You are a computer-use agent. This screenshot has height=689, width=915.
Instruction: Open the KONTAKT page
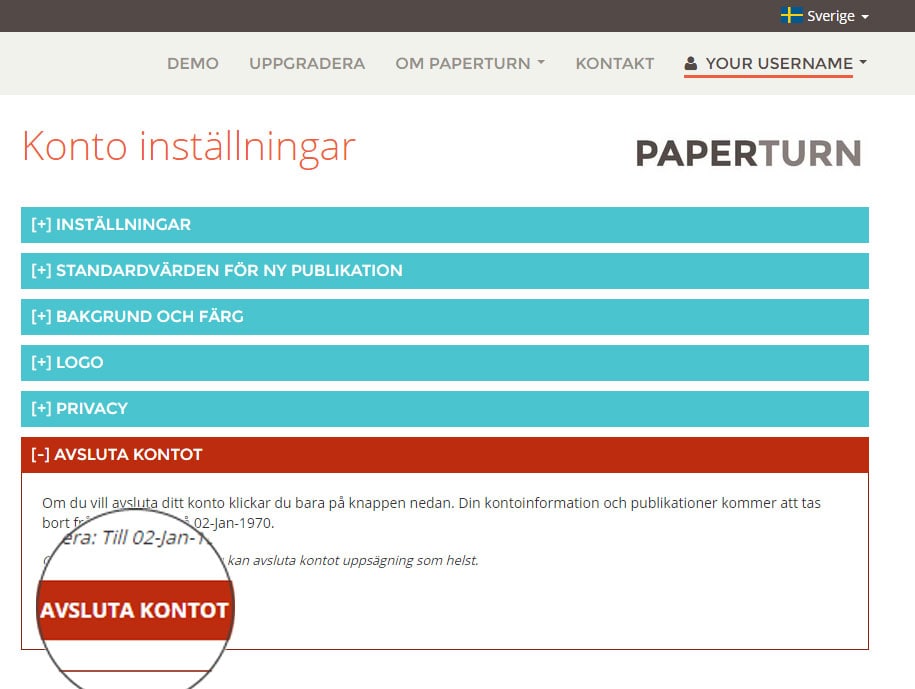coord(614,63)
